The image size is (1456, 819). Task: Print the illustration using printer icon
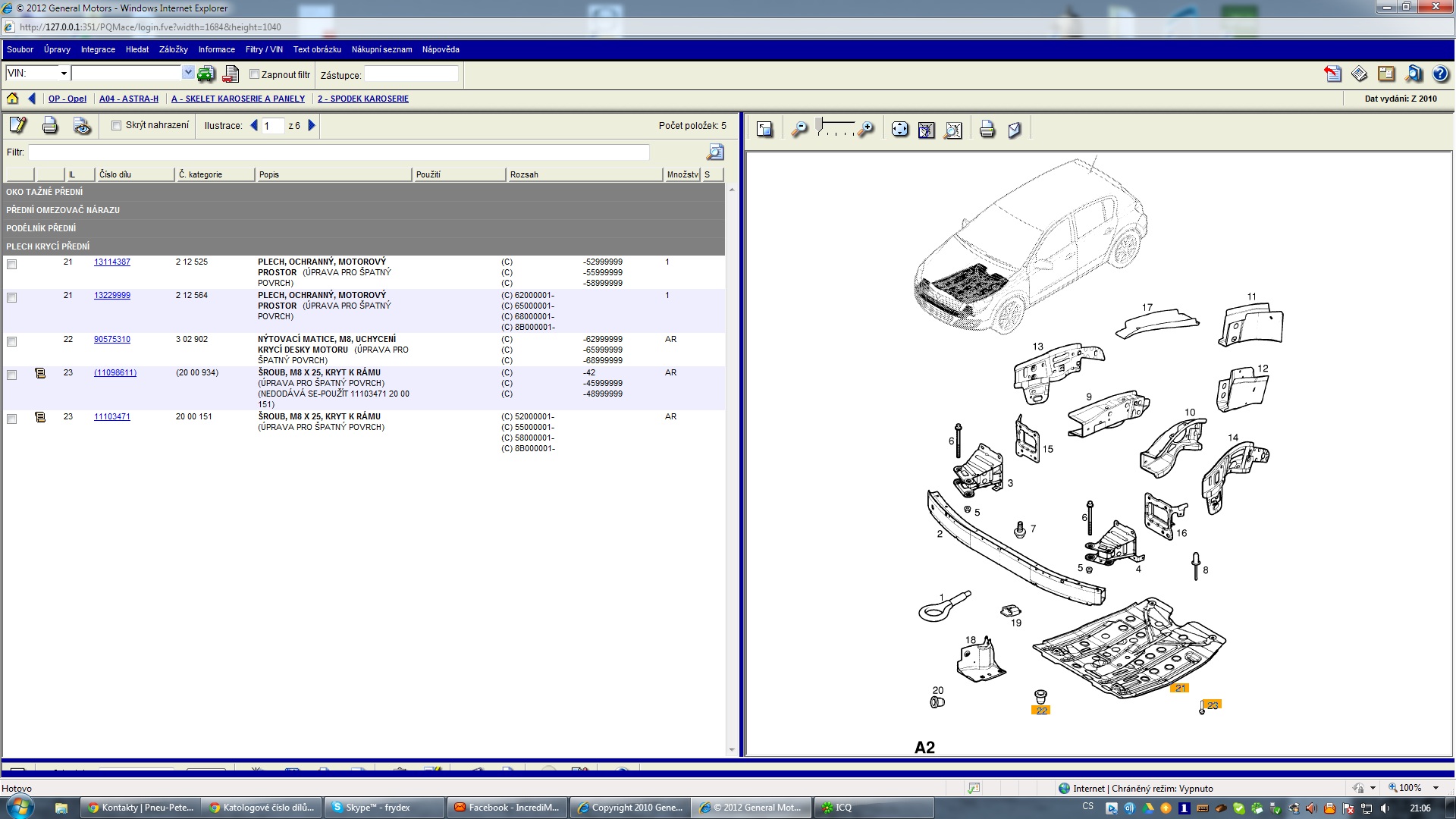(987, 130)
